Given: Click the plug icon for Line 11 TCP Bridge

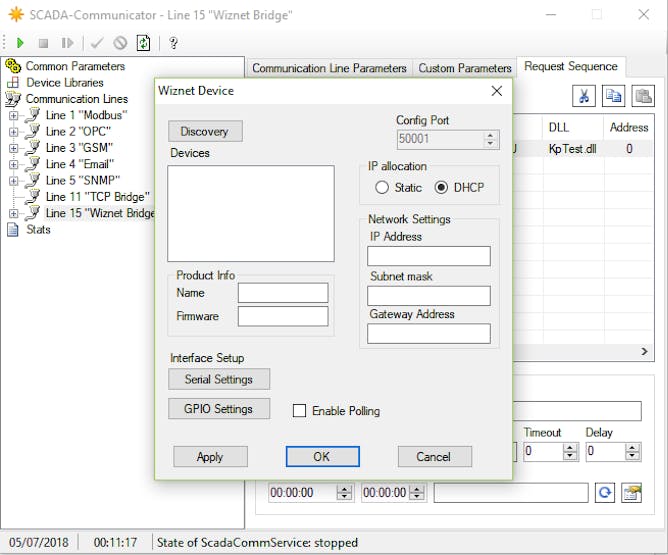Looking at the screenshot, I should click(x=32, y=196).
